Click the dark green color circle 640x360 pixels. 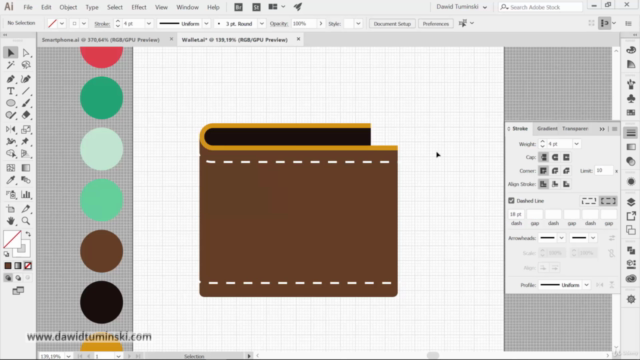pyautogui.click(x=102, y=98)
